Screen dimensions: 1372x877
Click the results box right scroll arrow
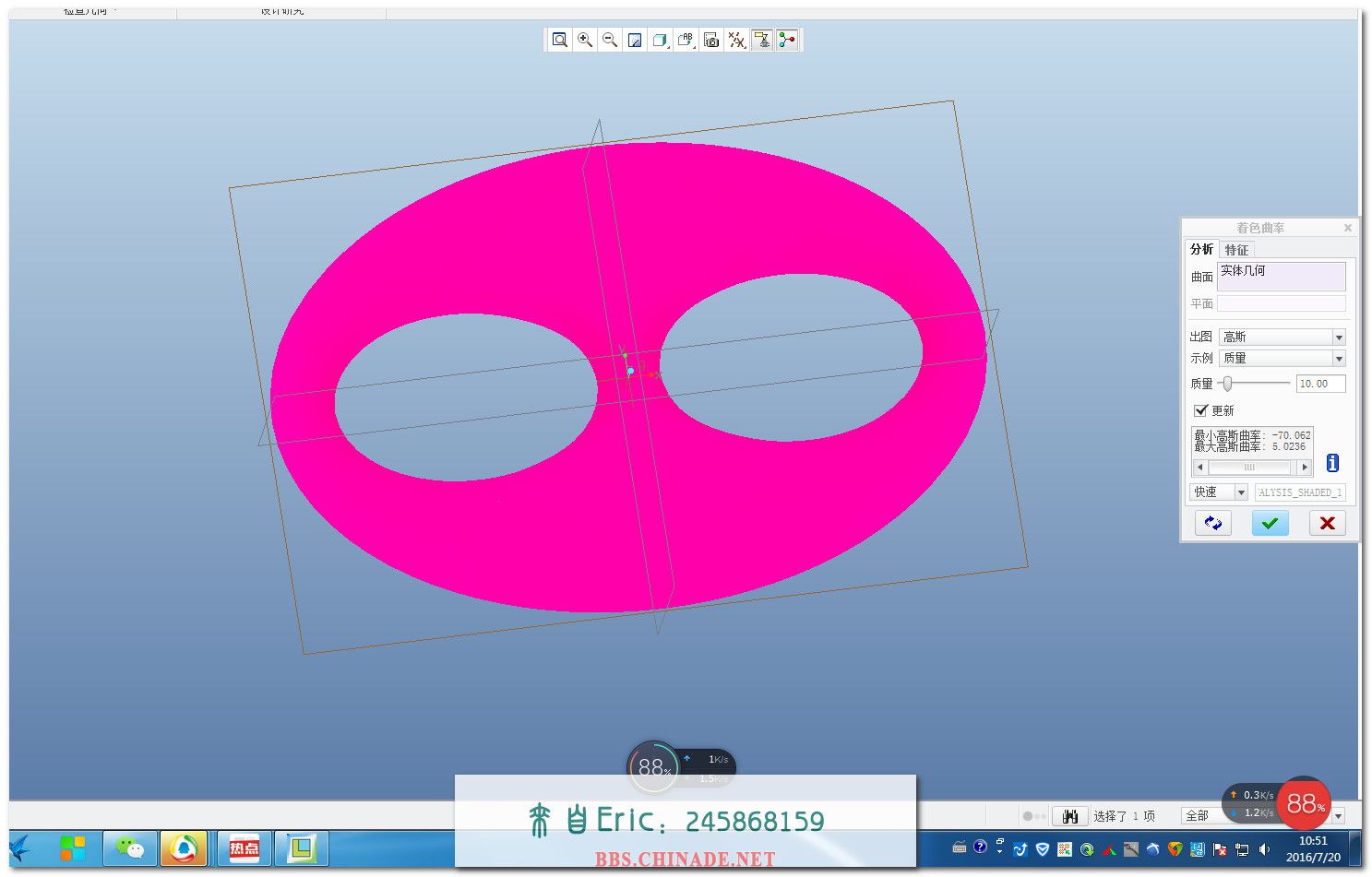point(1305,468)
